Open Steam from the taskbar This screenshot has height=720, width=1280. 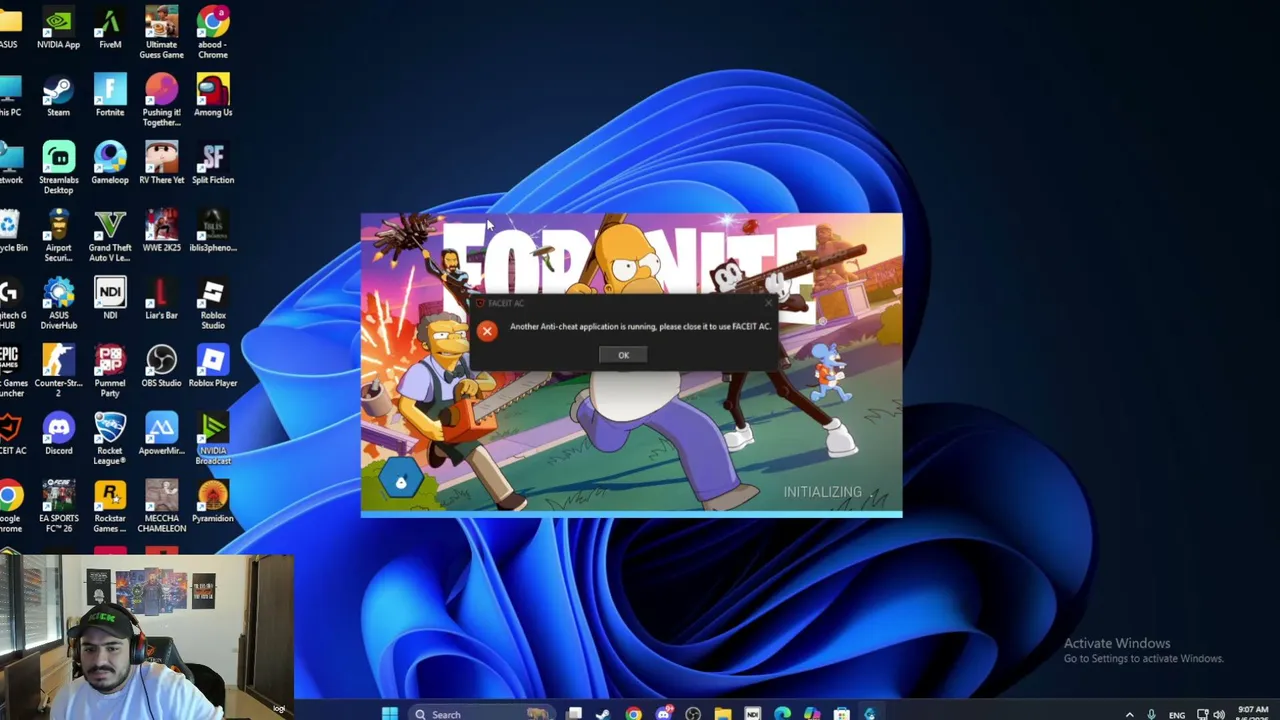coord(603,714)
